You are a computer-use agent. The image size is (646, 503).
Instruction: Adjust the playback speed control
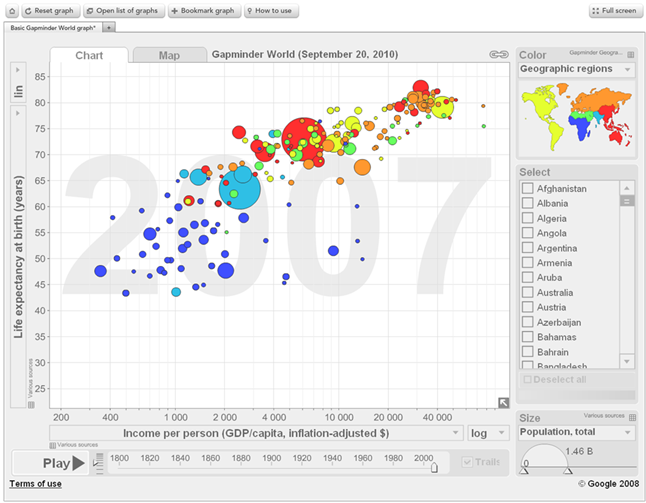tap(99, 464)
